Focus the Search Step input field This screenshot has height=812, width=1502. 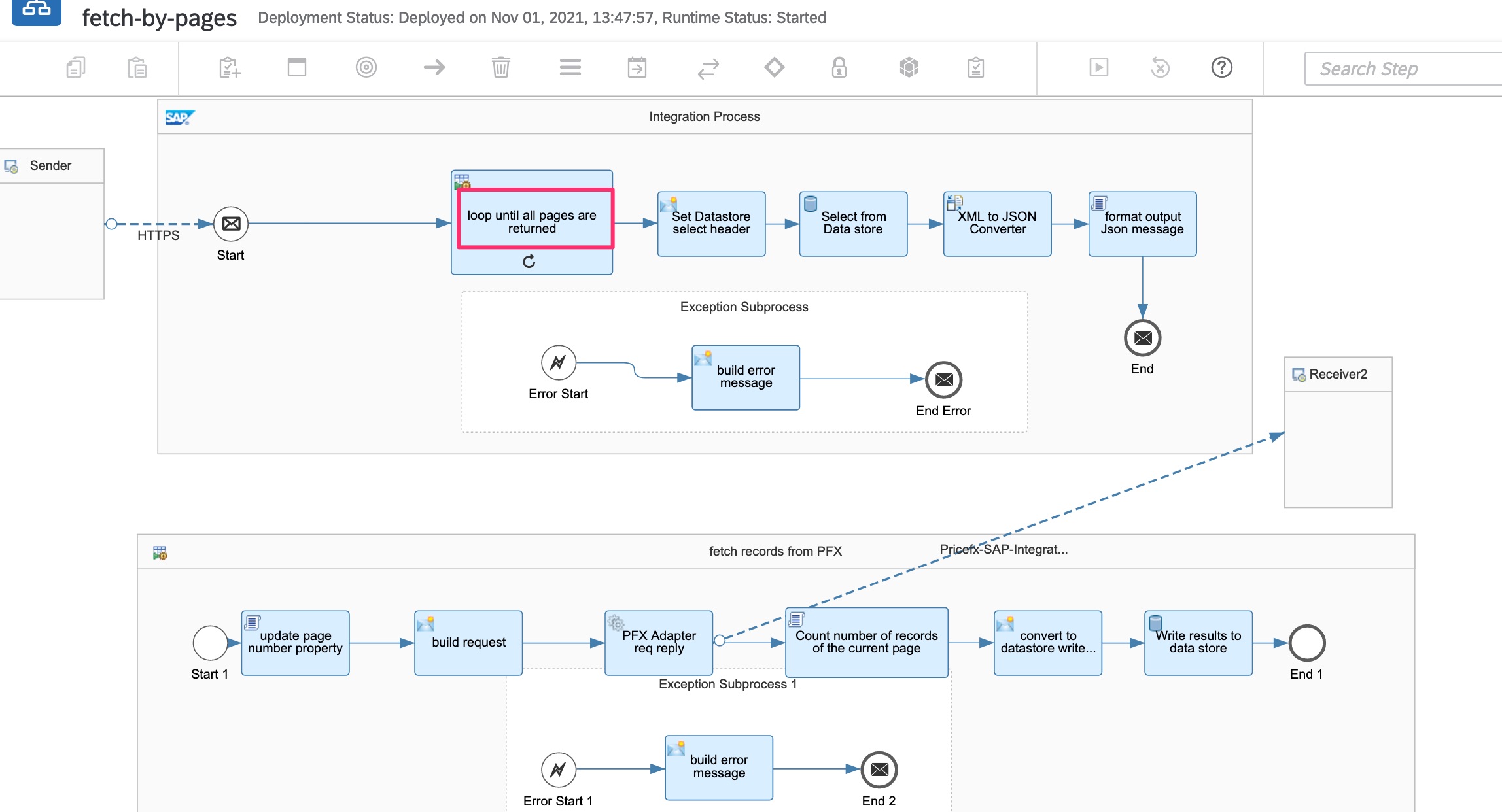(1400, 69)
